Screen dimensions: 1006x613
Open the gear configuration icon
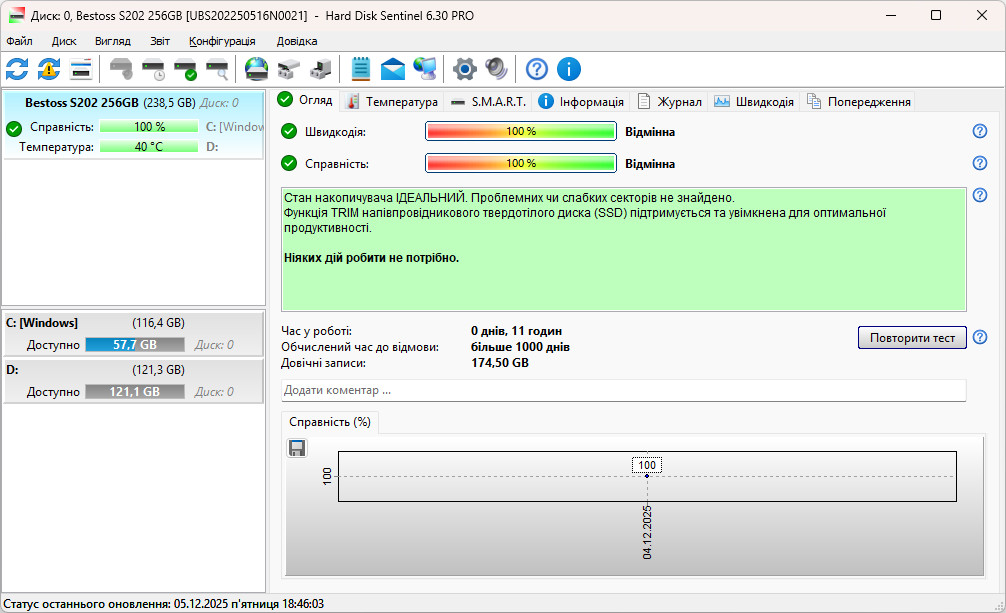tap(465, 69)
